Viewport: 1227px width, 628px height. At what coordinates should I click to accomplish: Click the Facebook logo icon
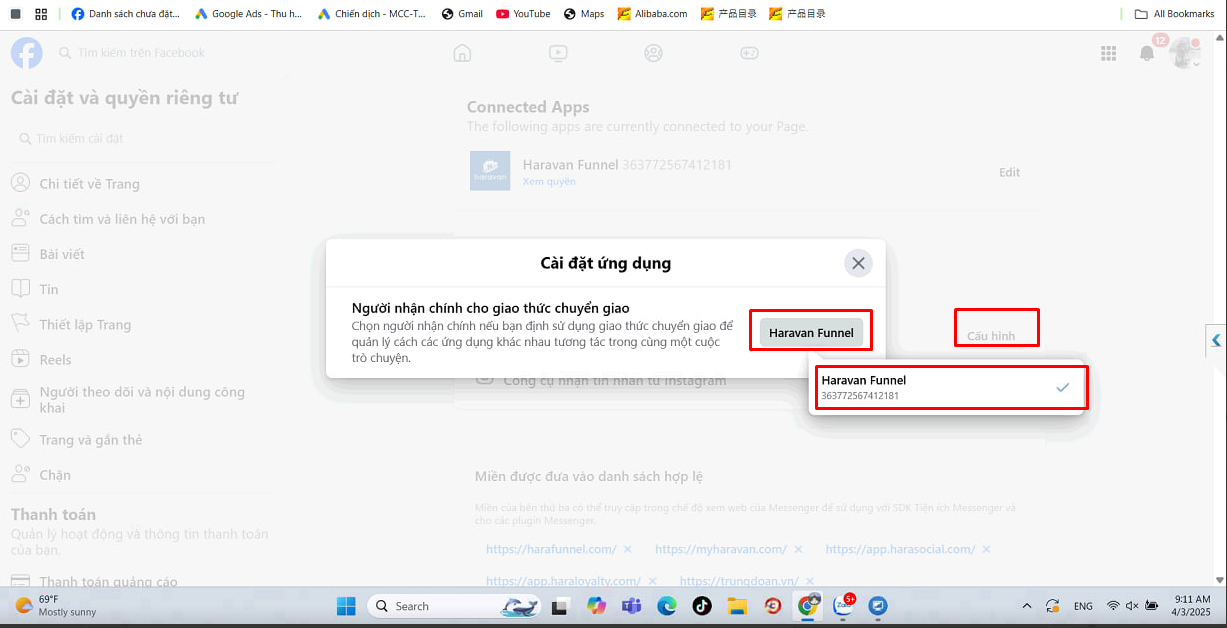point(27,53)
